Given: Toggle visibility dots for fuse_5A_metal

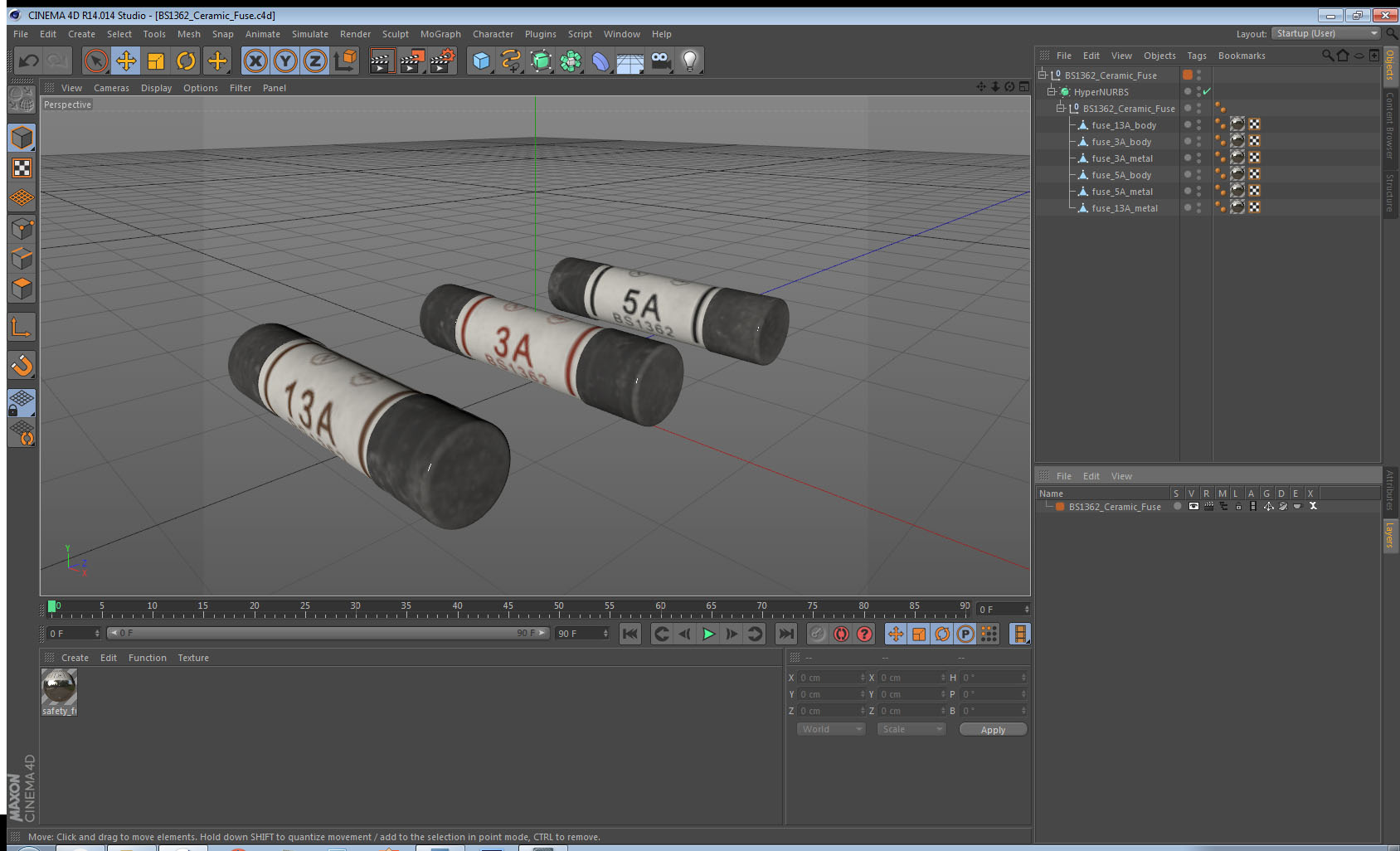Looking at the screenshot, I should click(1198, 191).
